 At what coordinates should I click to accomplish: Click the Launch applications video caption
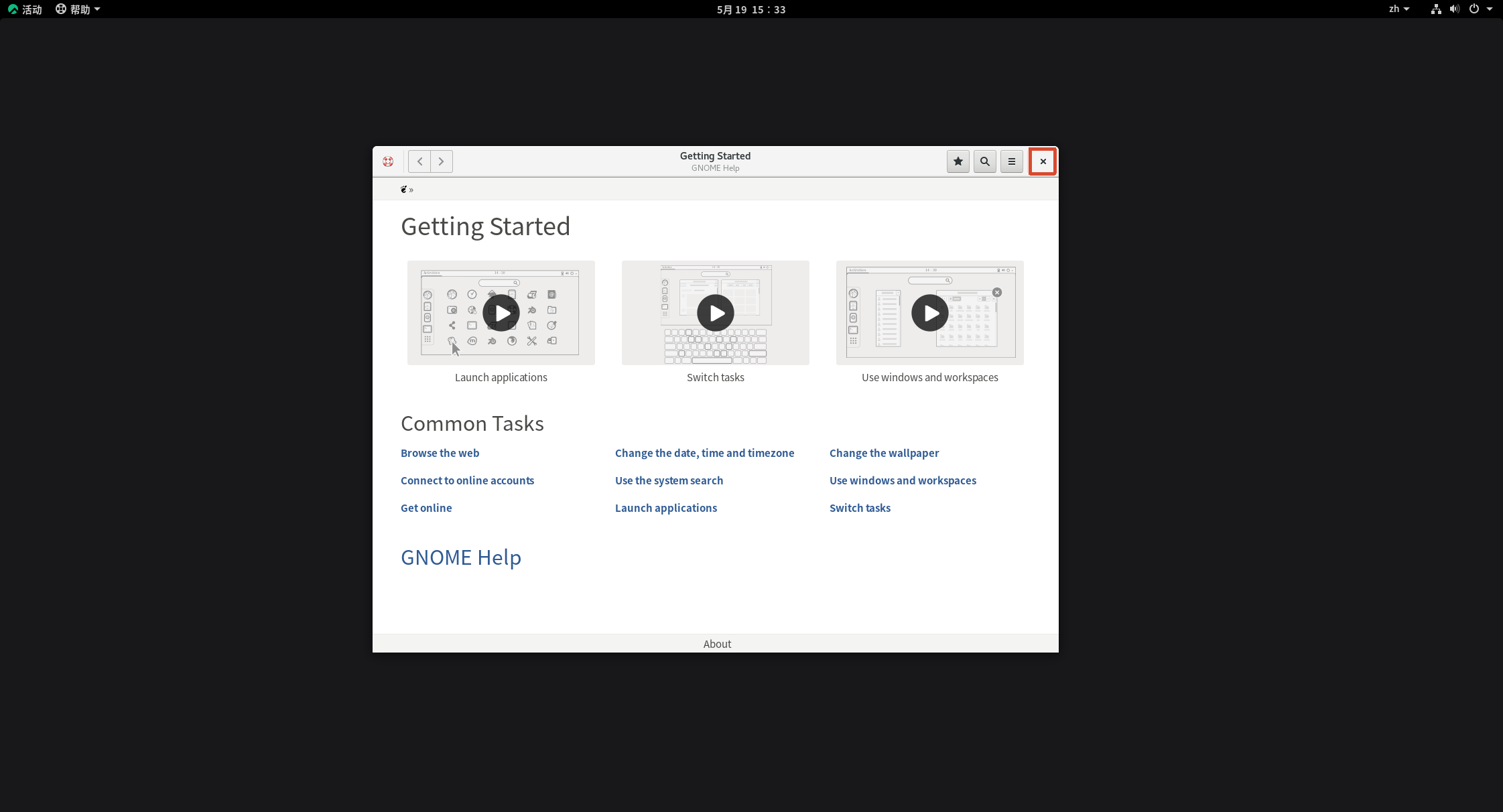501,378
